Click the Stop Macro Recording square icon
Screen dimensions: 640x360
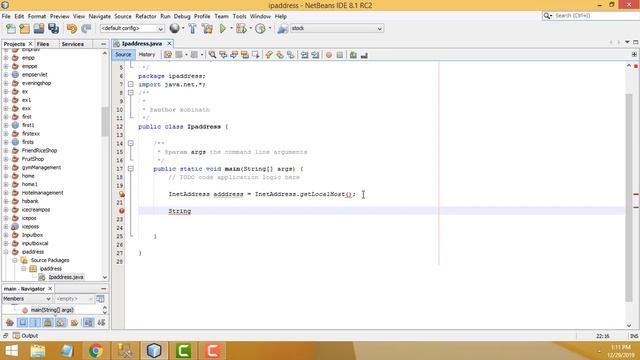pyautogui.click(x=340, y=55)
